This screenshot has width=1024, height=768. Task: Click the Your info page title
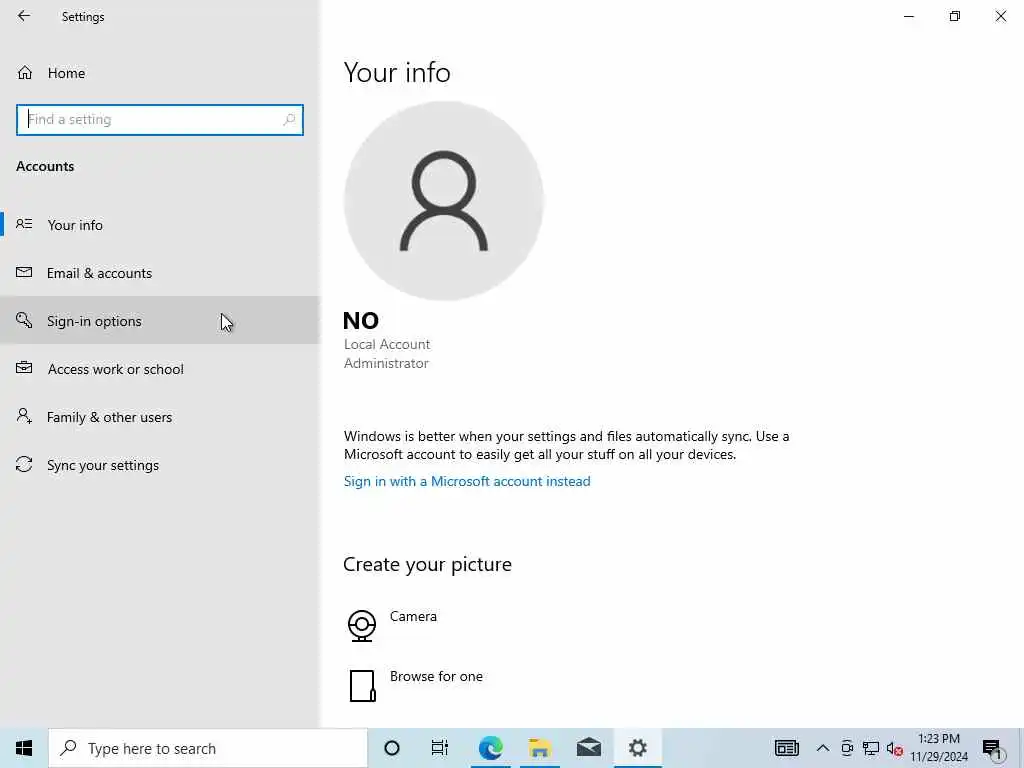click(x=397, y=72)
